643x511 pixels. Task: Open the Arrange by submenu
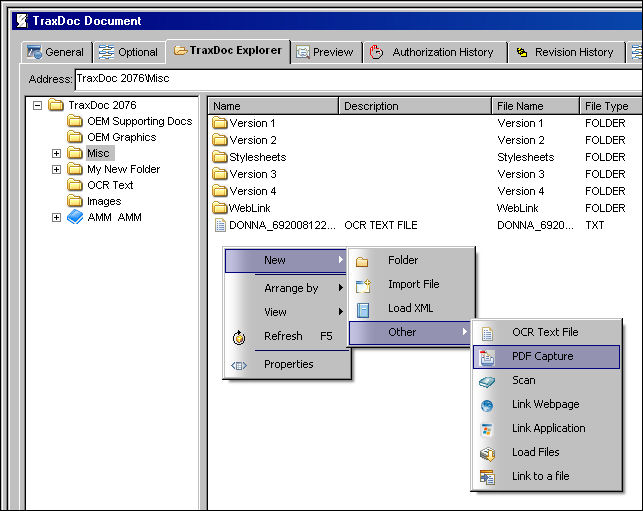tap(287, 288)
